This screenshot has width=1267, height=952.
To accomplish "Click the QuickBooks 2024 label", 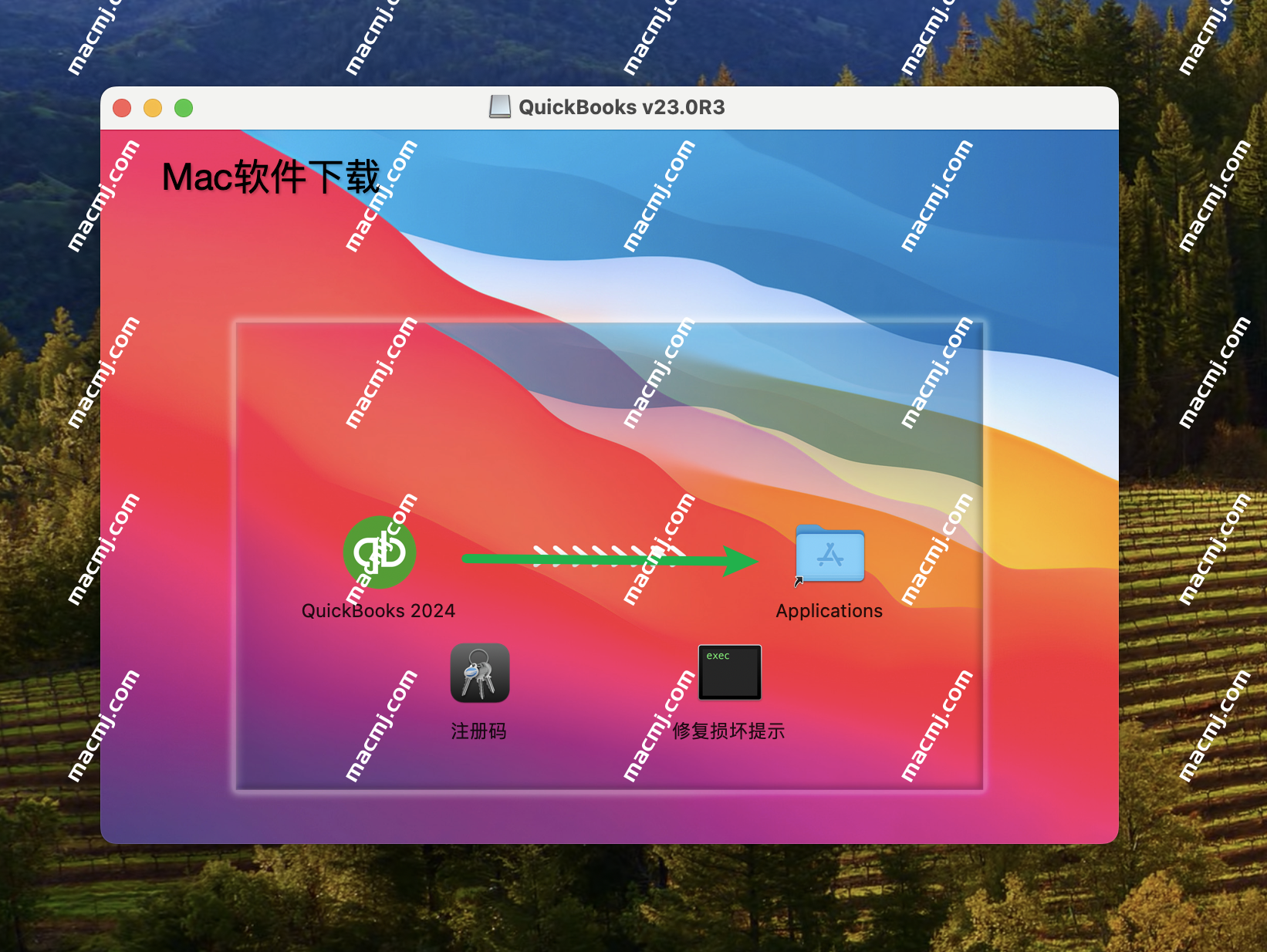I will point(378,611).
